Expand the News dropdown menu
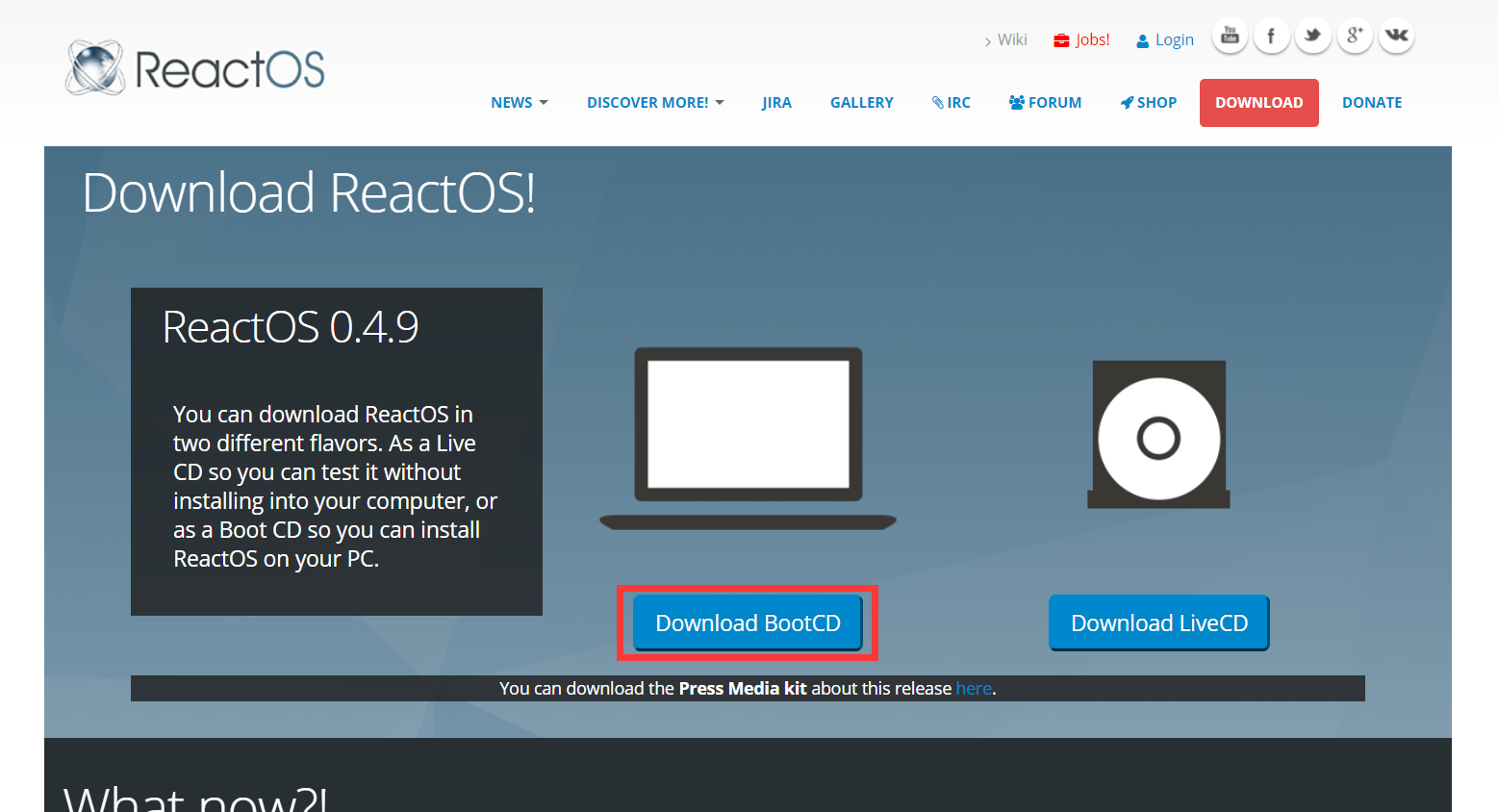Image resolution: width=1498 pixels, height=812 pixels. pos(519,103)
